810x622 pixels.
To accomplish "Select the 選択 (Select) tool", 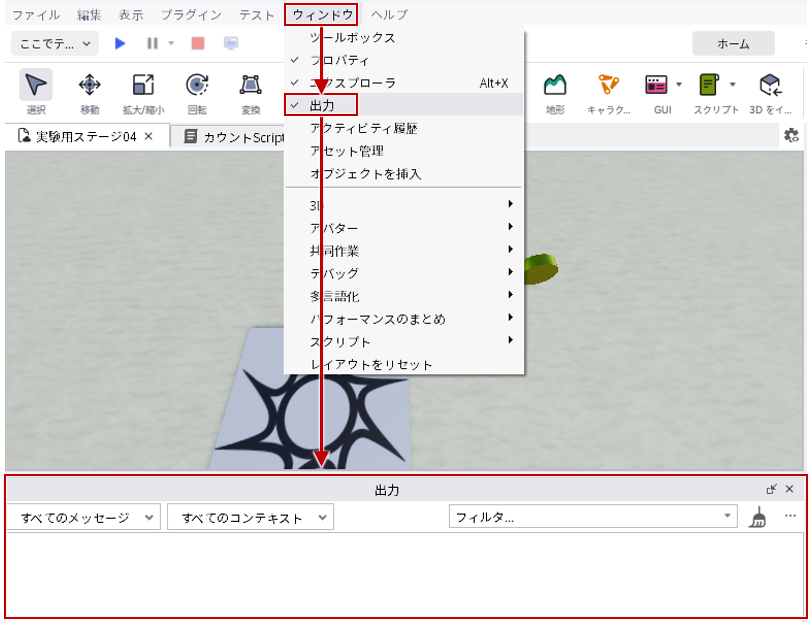I will pyautogui.click(x=36, y=91).
